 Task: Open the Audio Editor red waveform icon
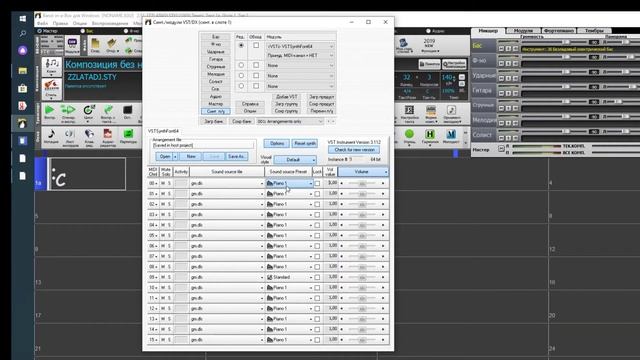[108, 134]
